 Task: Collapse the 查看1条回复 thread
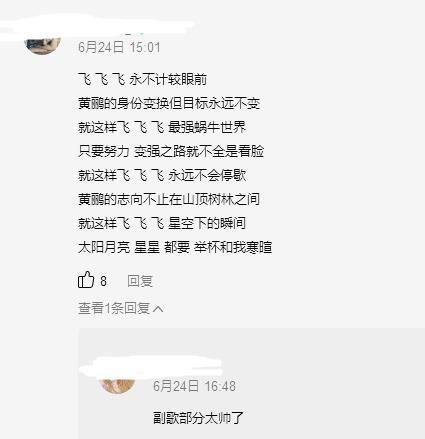pyautogui.click(x=121, y=308)
